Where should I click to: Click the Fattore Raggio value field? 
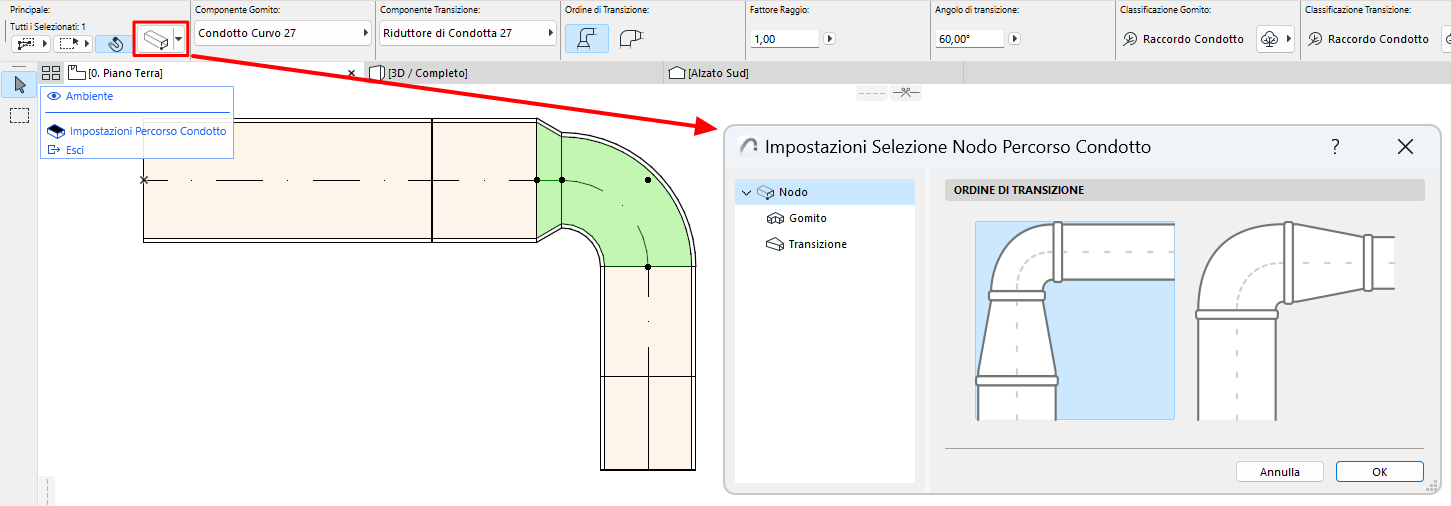(x=784, y=39)
